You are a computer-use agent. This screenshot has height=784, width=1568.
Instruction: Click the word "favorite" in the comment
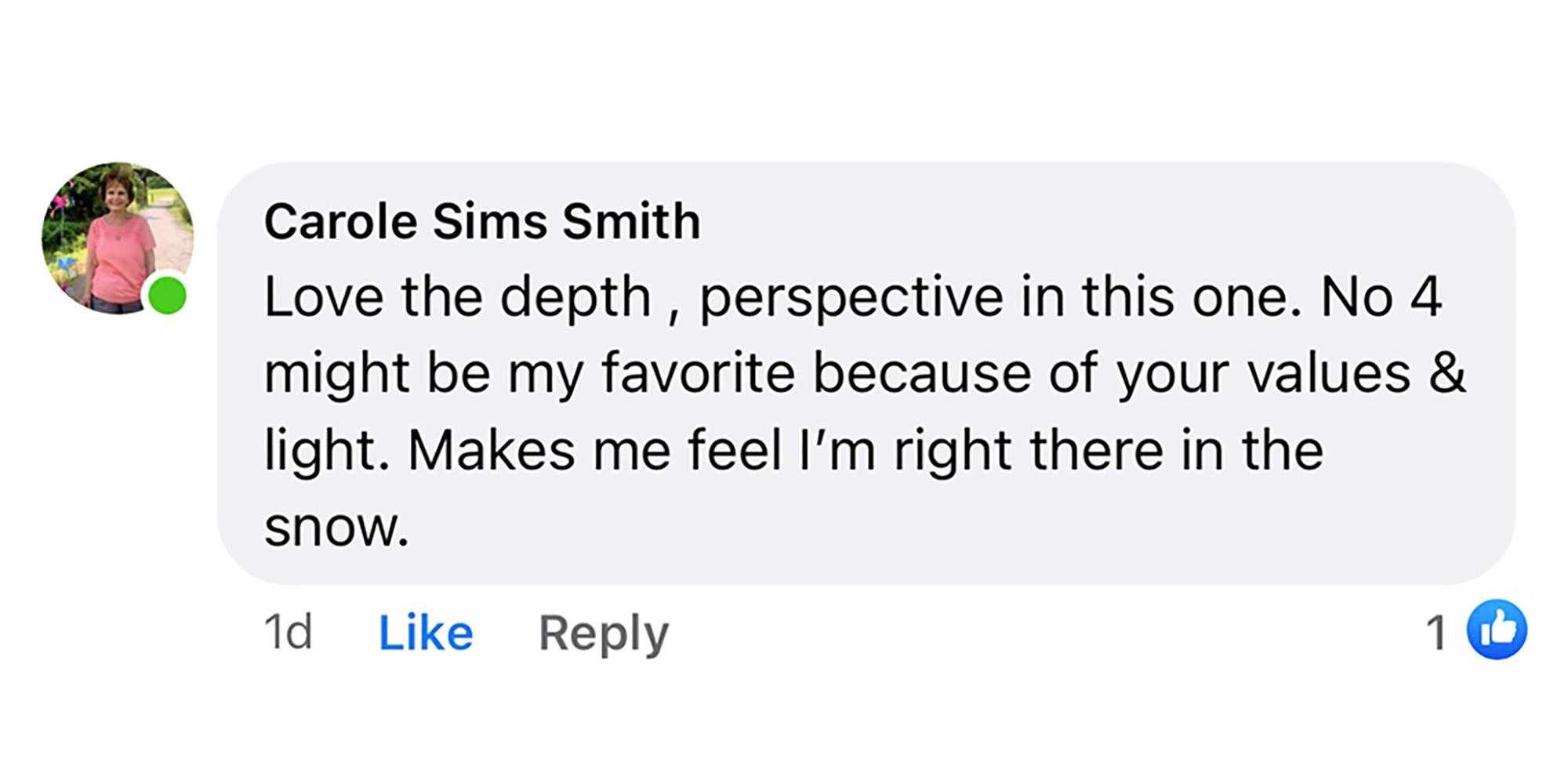tap(699, 372)
